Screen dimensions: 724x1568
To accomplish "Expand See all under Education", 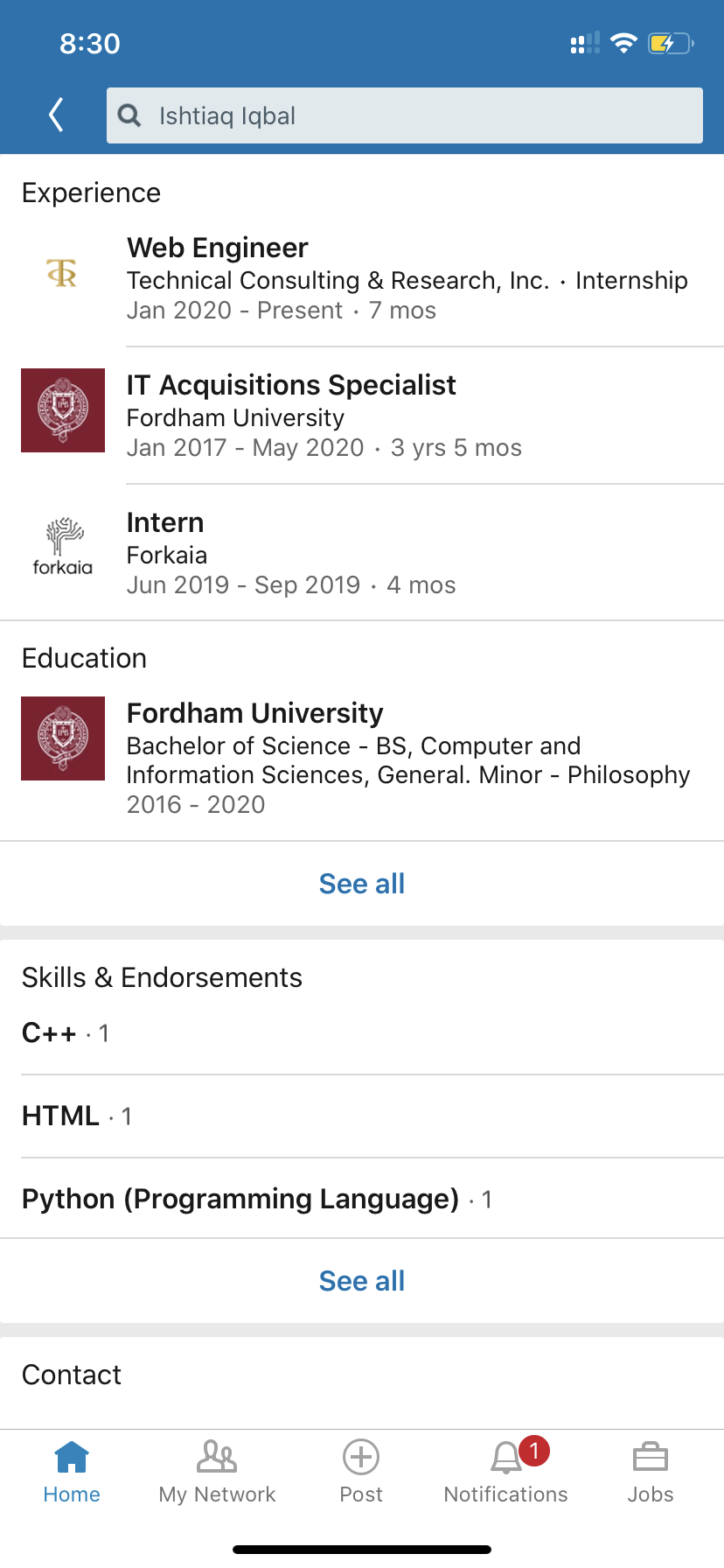I will 362,884.
